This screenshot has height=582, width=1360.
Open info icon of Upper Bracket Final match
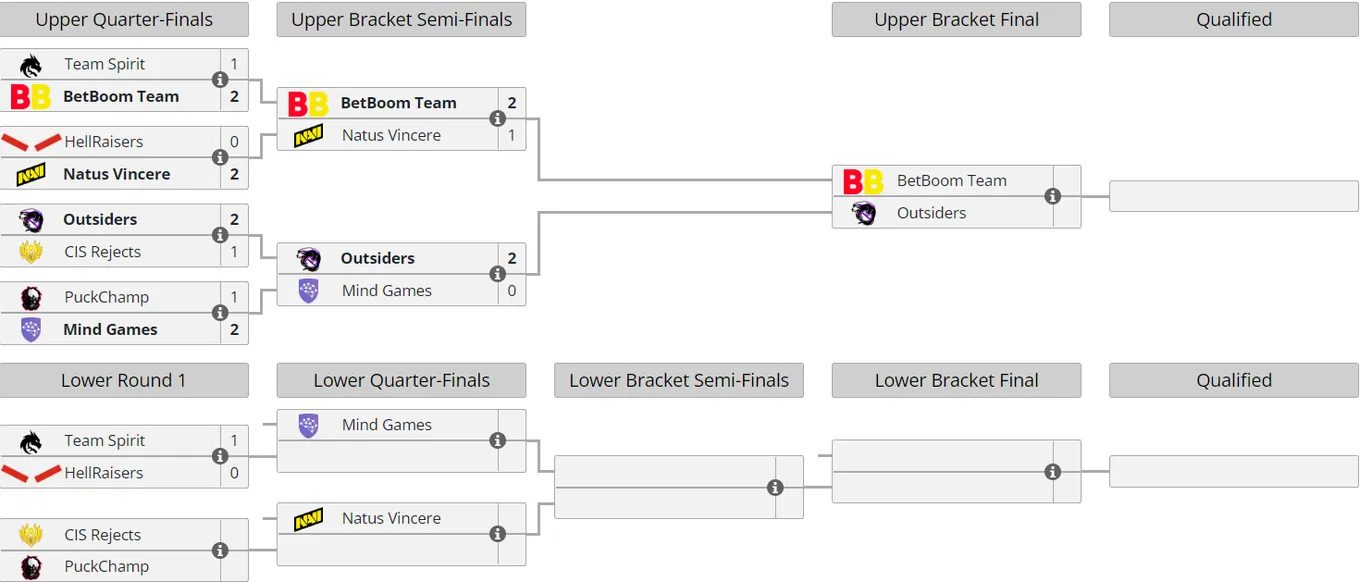[1052, 197]
